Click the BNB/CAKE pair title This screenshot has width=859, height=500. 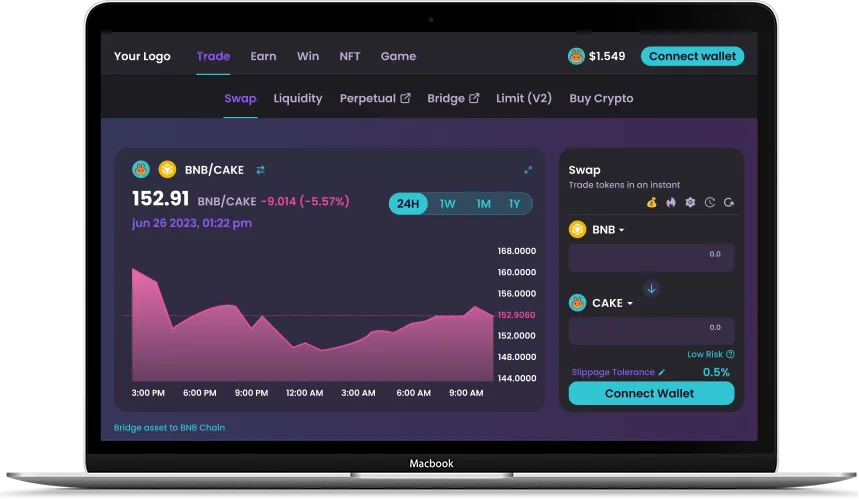[x=214, y=170]
